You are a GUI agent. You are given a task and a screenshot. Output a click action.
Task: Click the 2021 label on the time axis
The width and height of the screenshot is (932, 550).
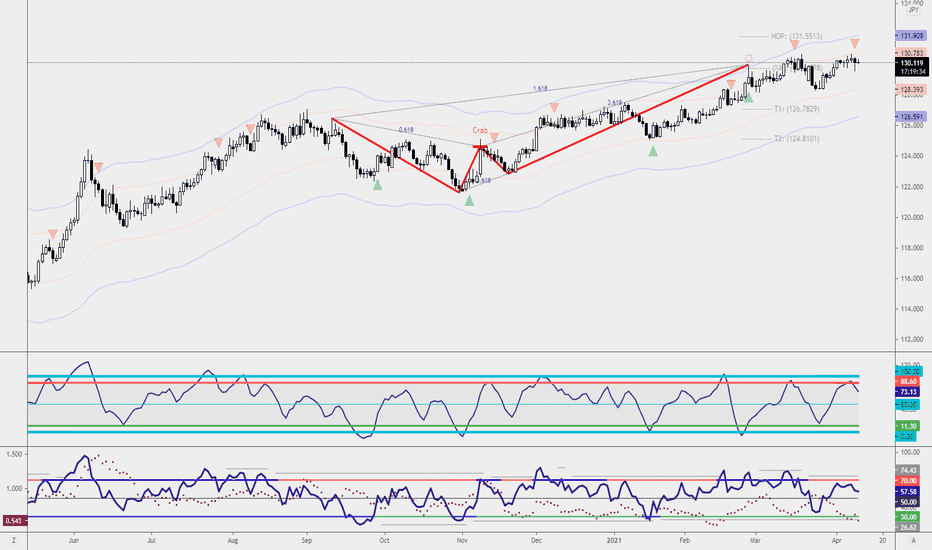click(x=614, y=540)
